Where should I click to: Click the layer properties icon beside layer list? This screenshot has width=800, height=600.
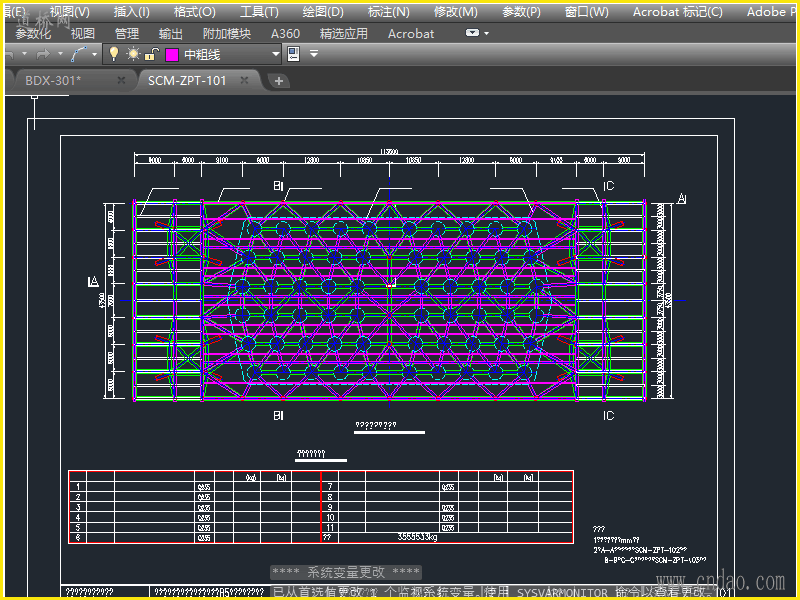293,54
